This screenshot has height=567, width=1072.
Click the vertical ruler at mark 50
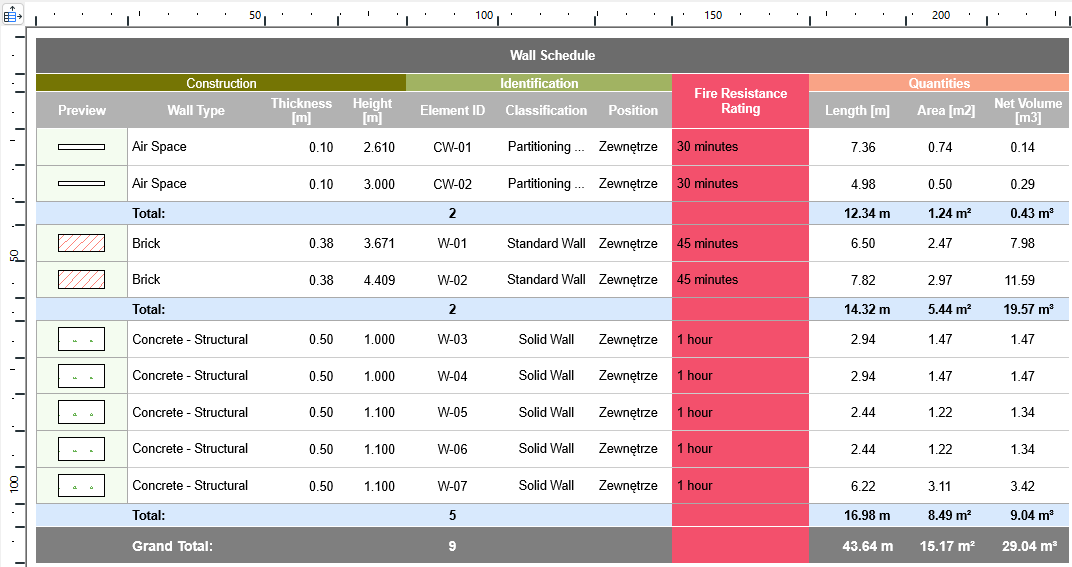[14, 256]
